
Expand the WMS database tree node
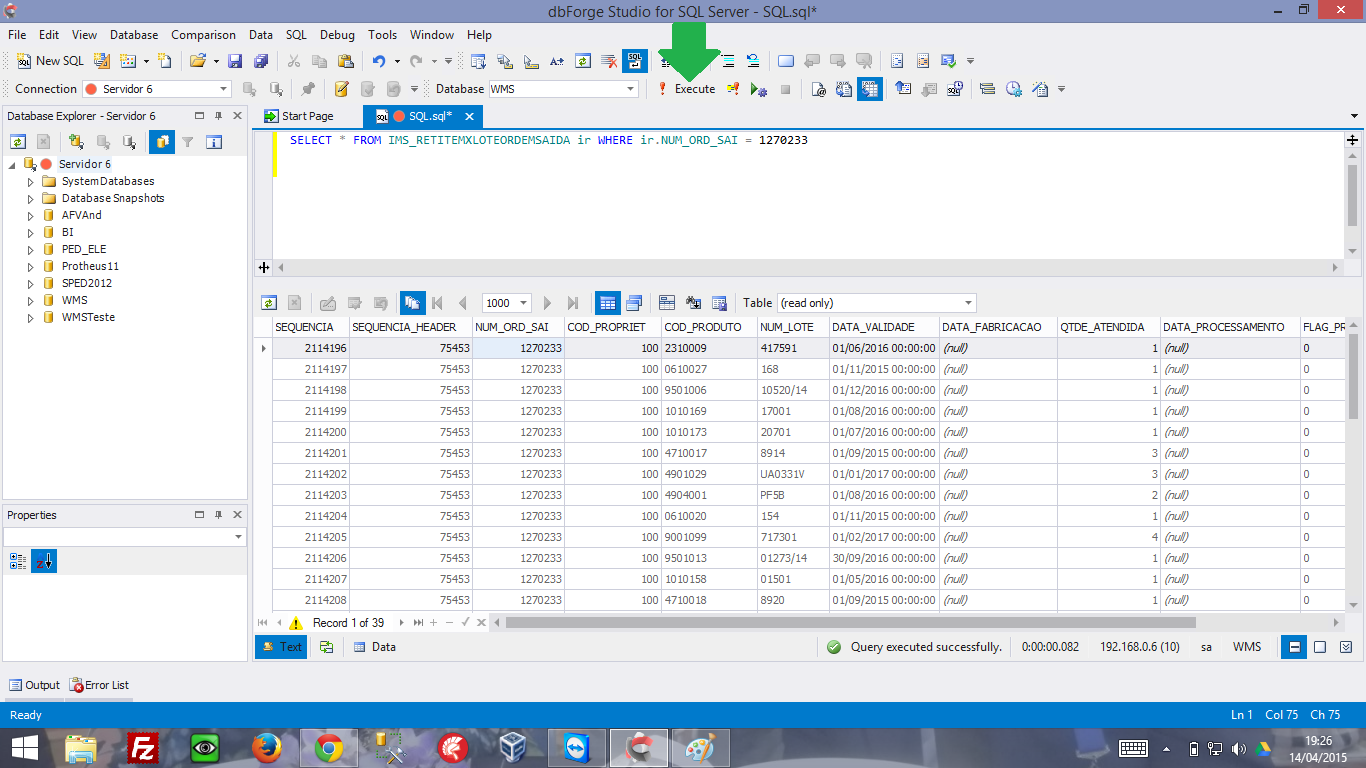[30, 299]
